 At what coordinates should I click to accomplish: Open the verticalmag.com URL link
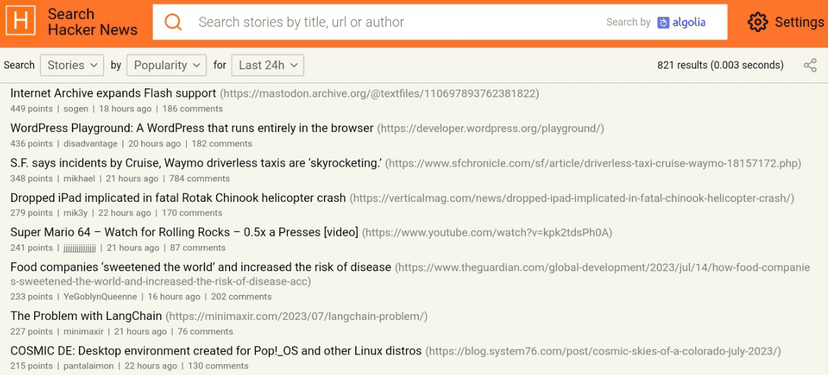pos(572,199)
